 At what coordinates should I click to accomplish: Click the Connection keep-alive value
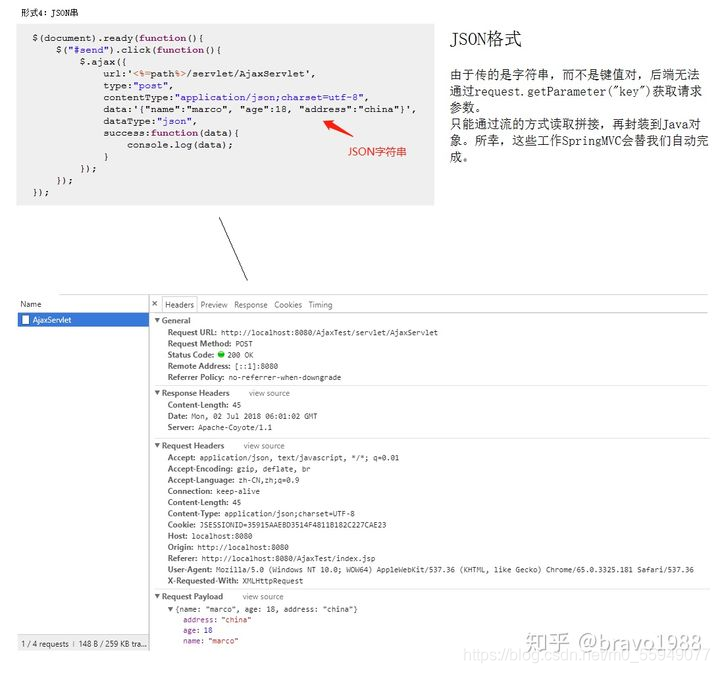click(x=238, y=491)
